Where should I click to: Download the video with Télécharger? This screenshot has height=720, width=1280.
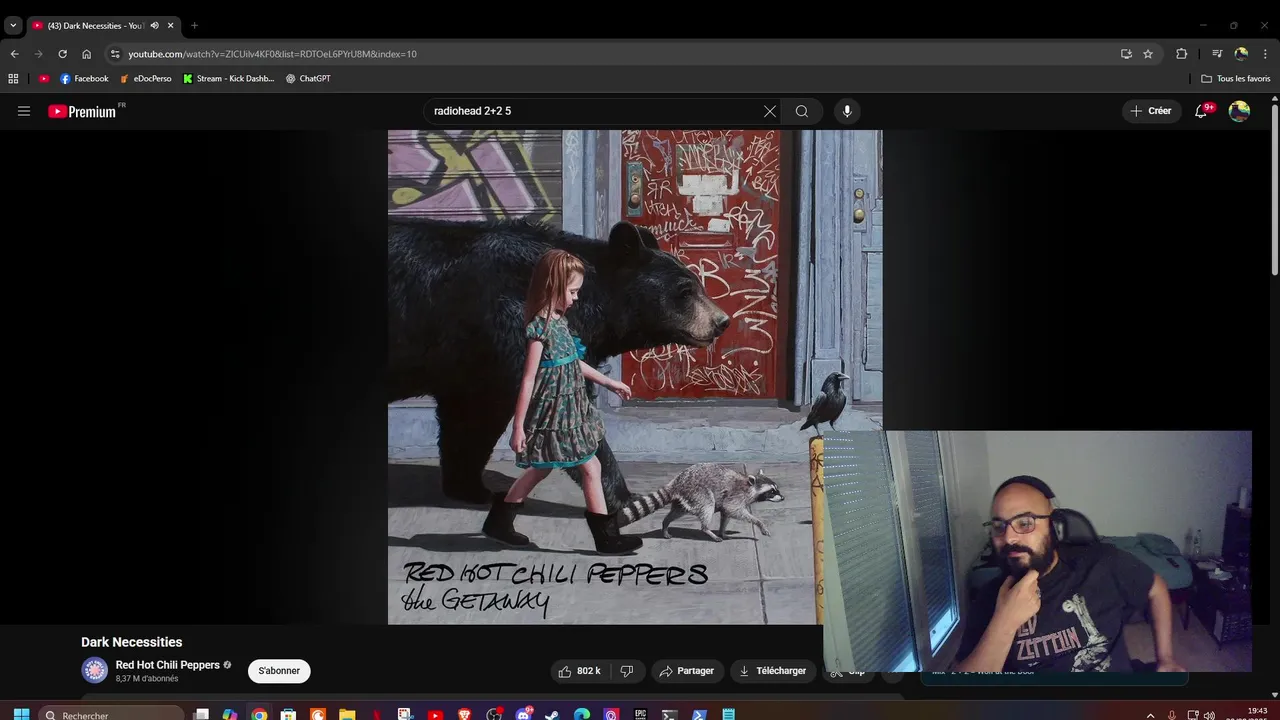pos(773,671)
